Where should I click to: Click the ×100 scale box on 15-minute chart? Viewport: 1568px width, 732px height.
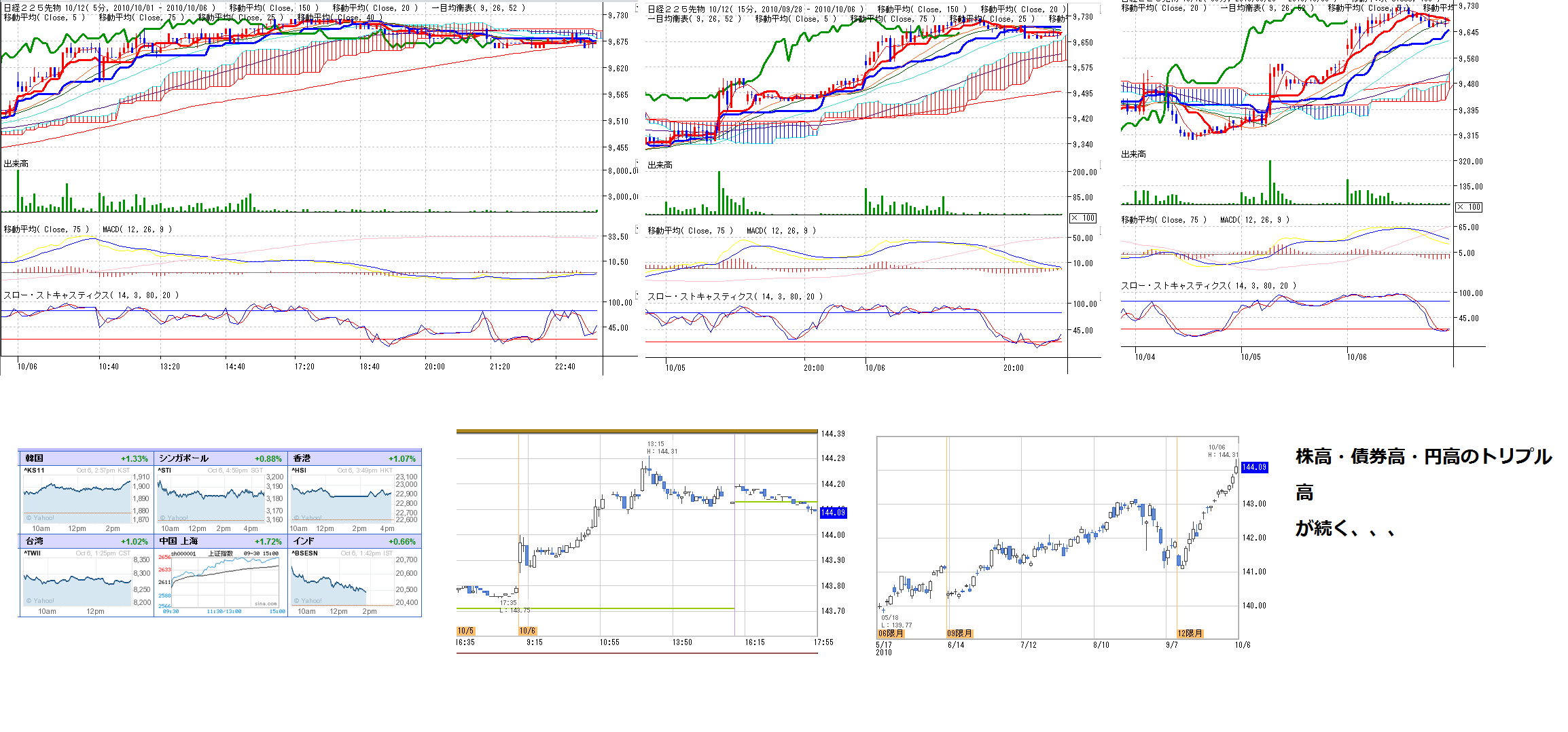tap(1083, 218)
